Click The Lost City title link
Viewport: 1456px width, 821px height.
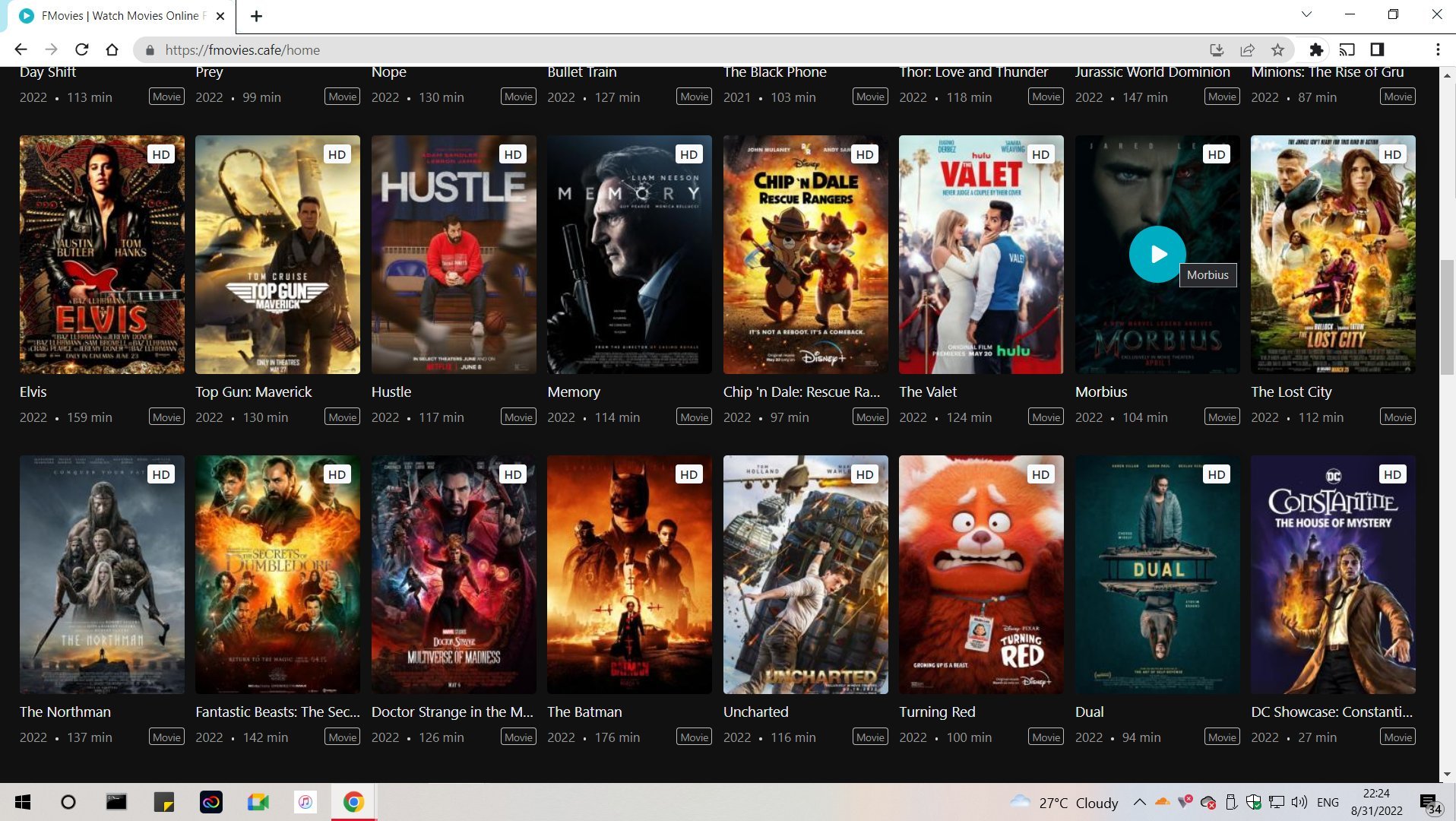click(x=1291, y=391)
